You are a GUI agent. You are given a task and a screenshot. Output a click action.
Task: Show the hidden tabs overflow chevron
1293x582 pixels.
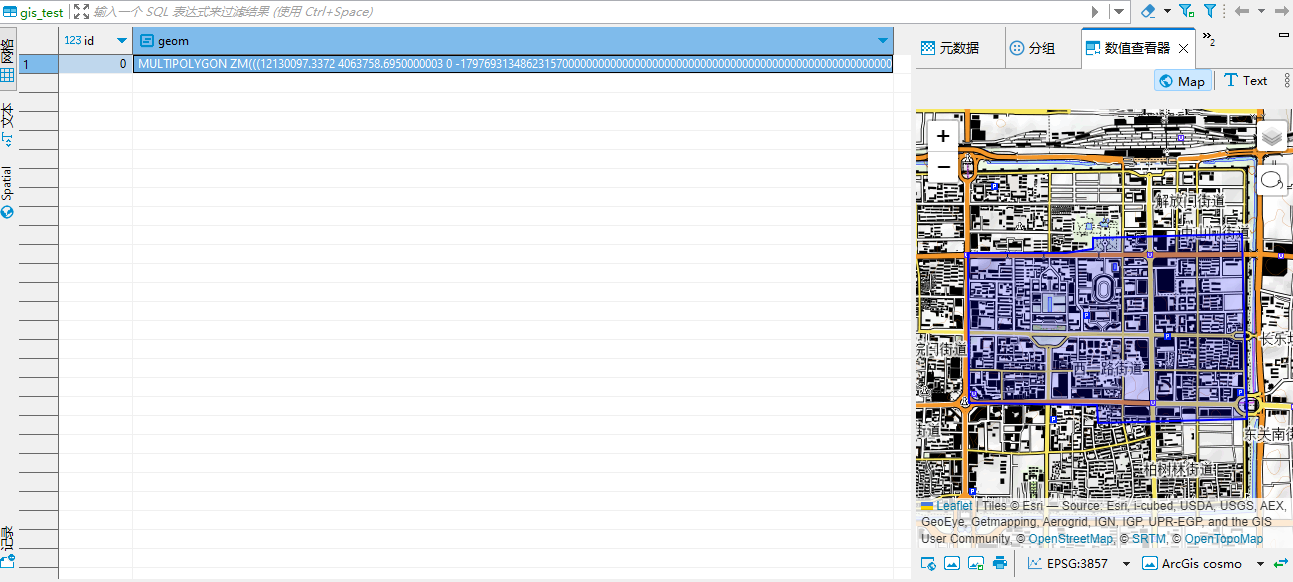(1208, 38)
